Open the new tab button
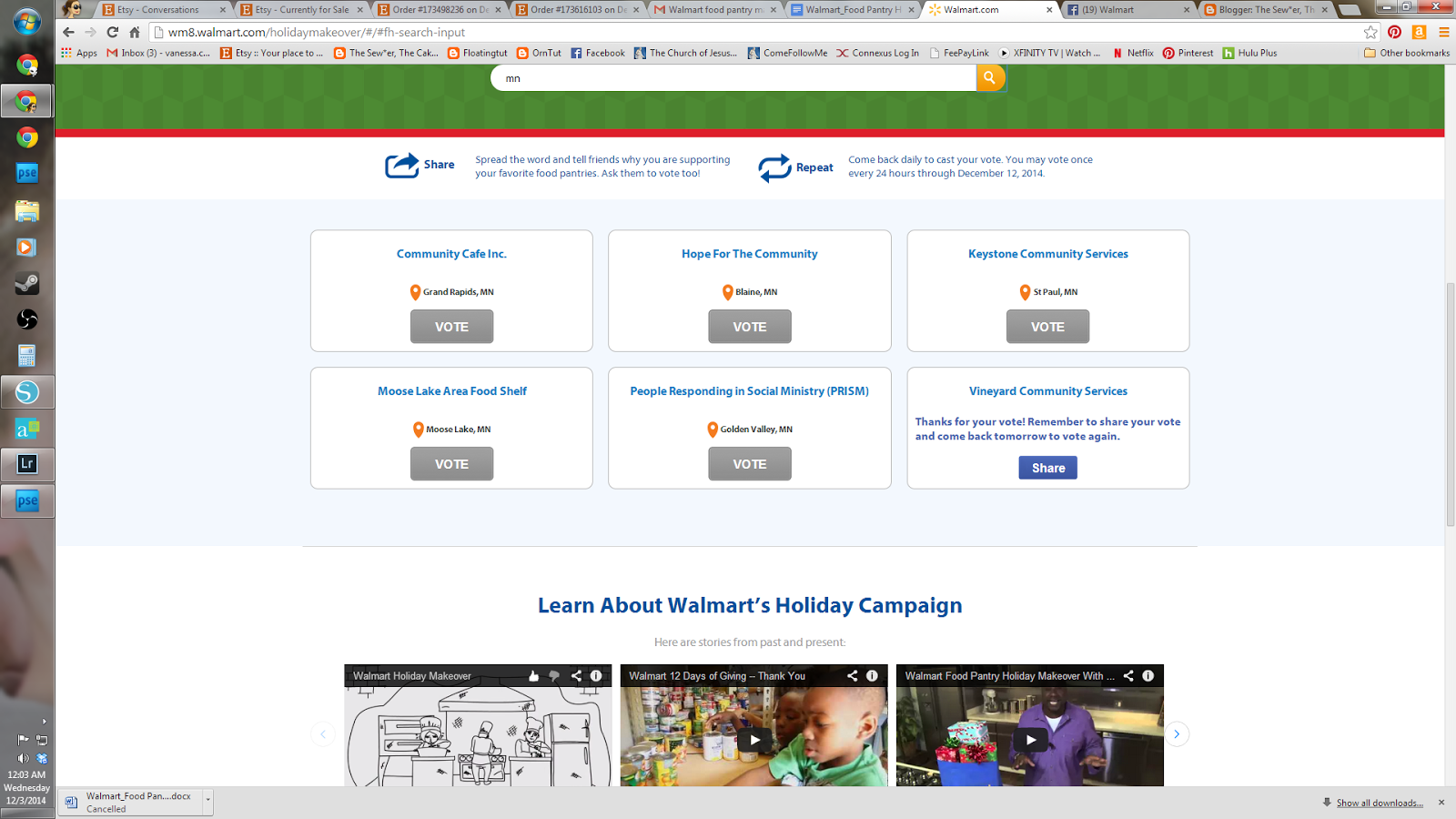The image size is (1456, 819). [x=1350, y=10]
